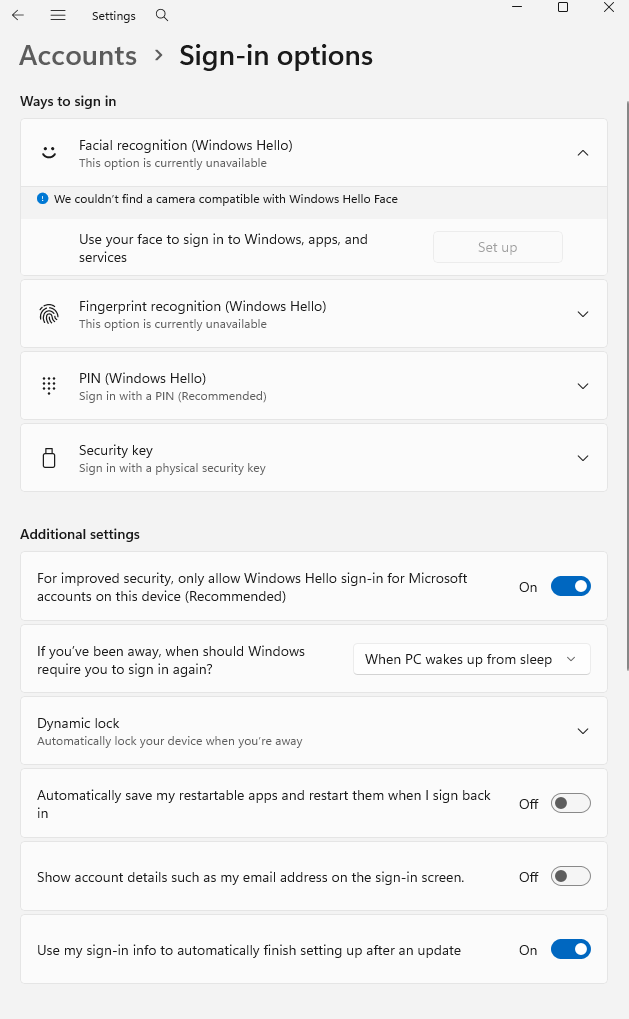Click the 'Ways to sign in' heading

point(68,101)
